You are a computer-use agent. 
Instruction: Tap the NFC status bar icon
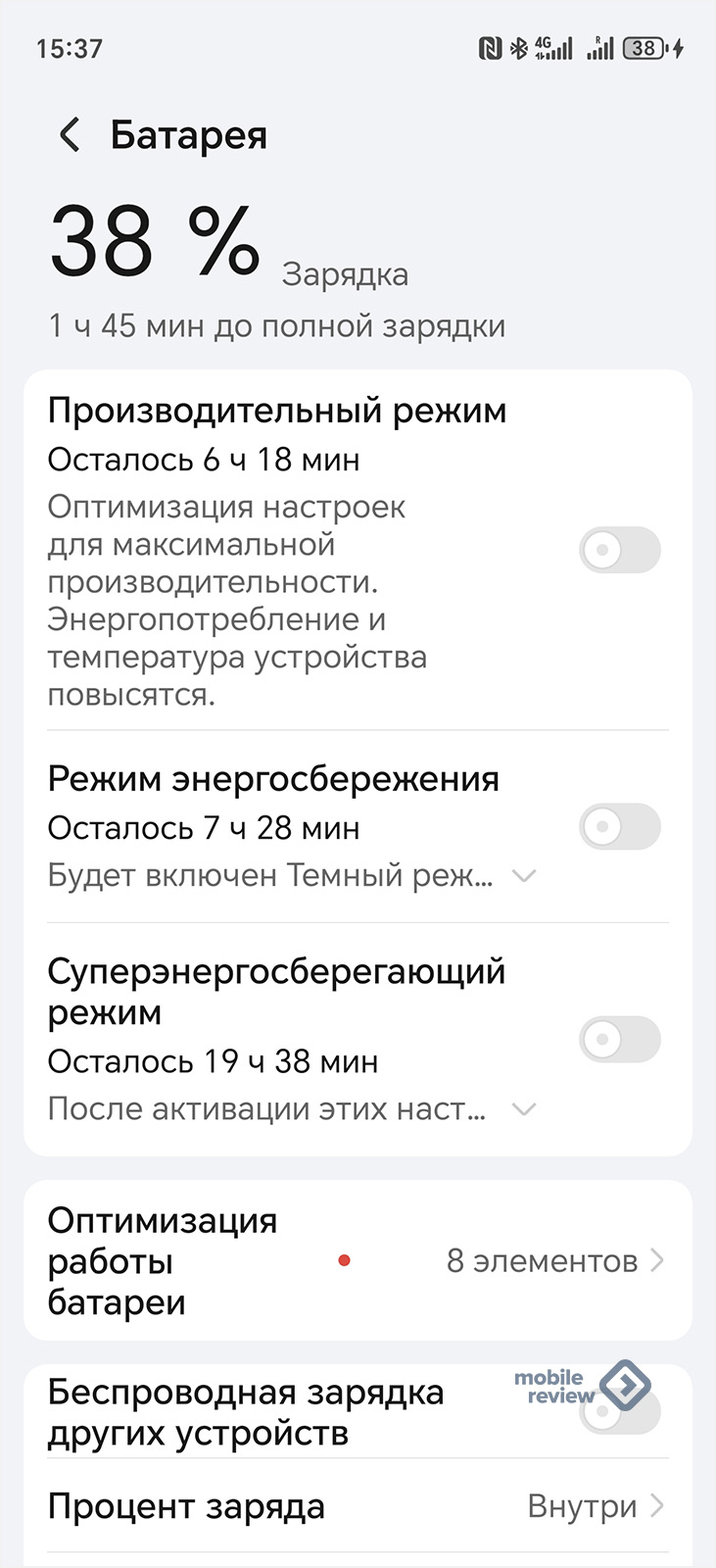coord(490,48)
